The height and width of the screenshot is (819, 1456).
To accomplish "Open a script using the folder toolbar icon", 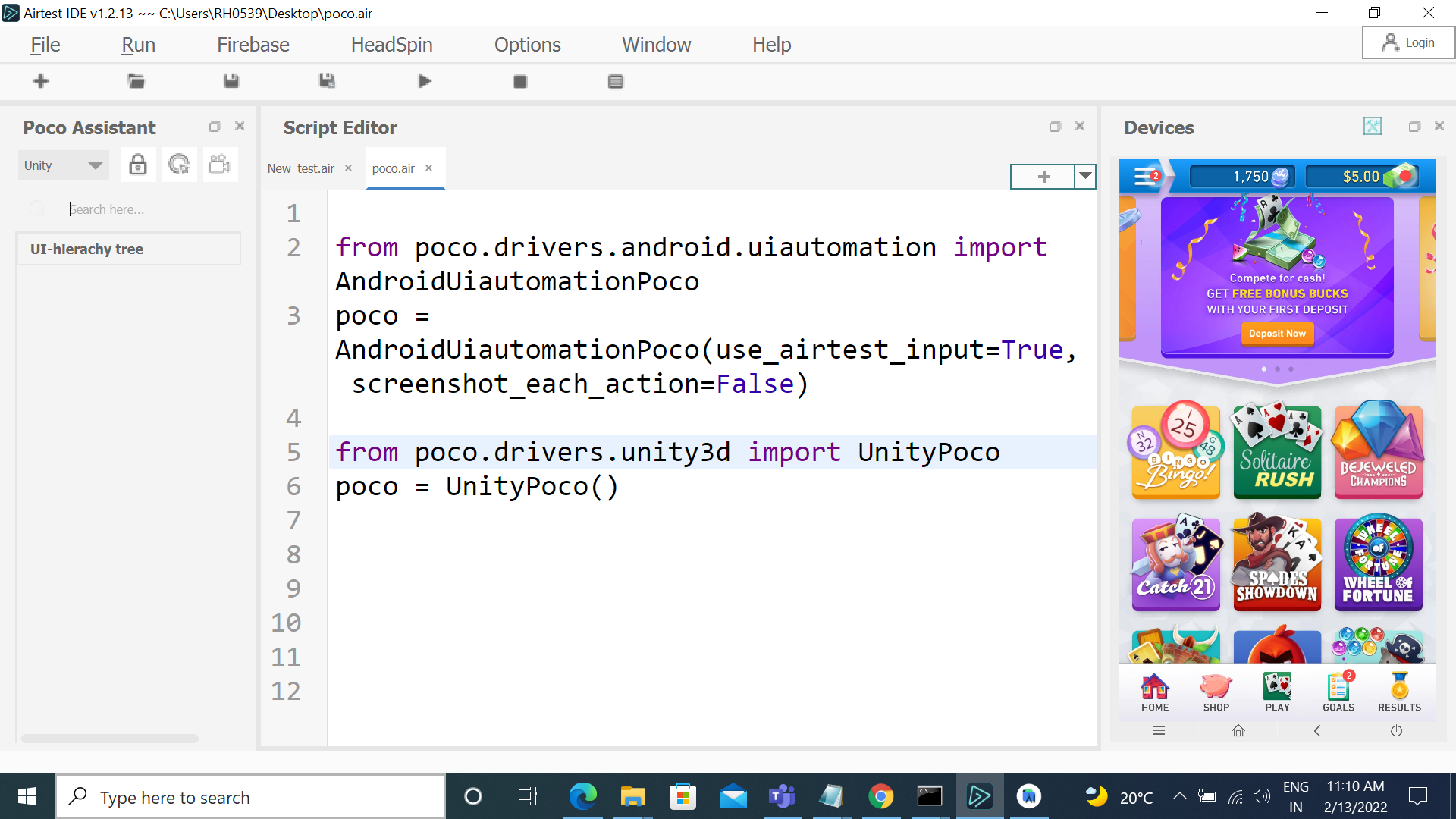I will click(136, 81).
